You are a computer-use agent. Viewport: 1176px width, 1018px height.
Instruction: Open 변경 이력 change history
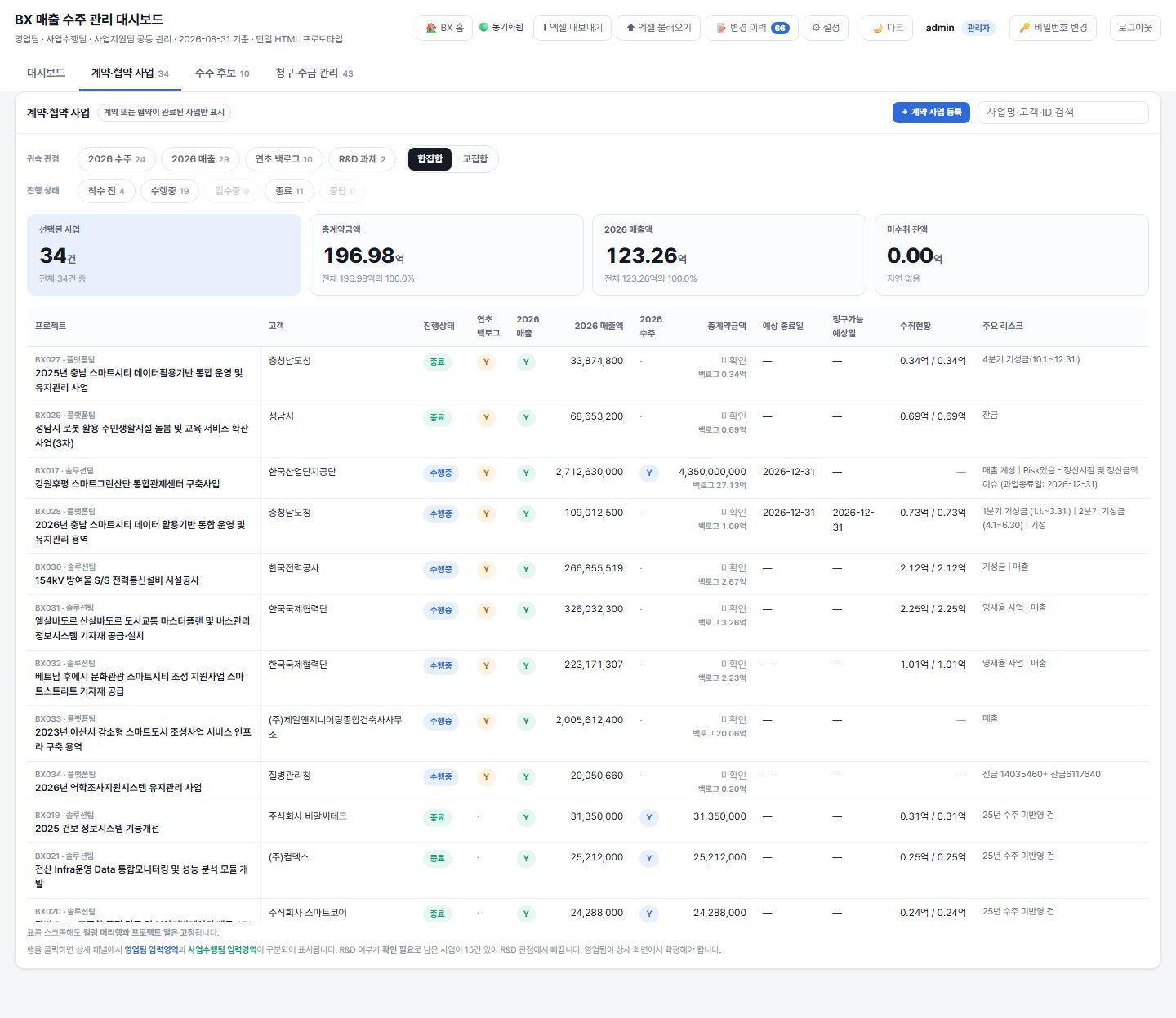pyautogui.click(x=752, y=28)
